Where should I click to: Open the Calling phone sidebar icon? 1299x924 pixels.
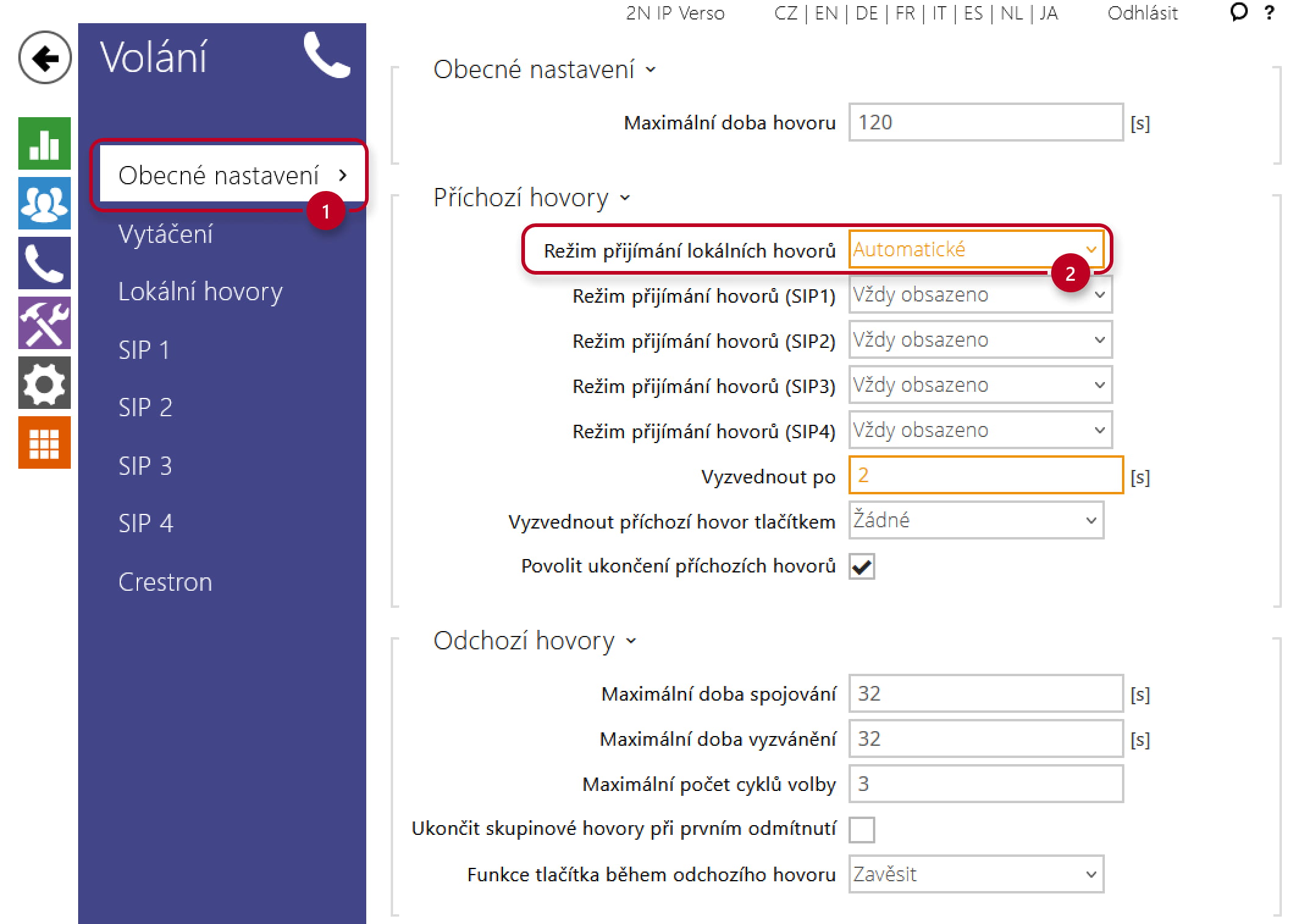45,263
